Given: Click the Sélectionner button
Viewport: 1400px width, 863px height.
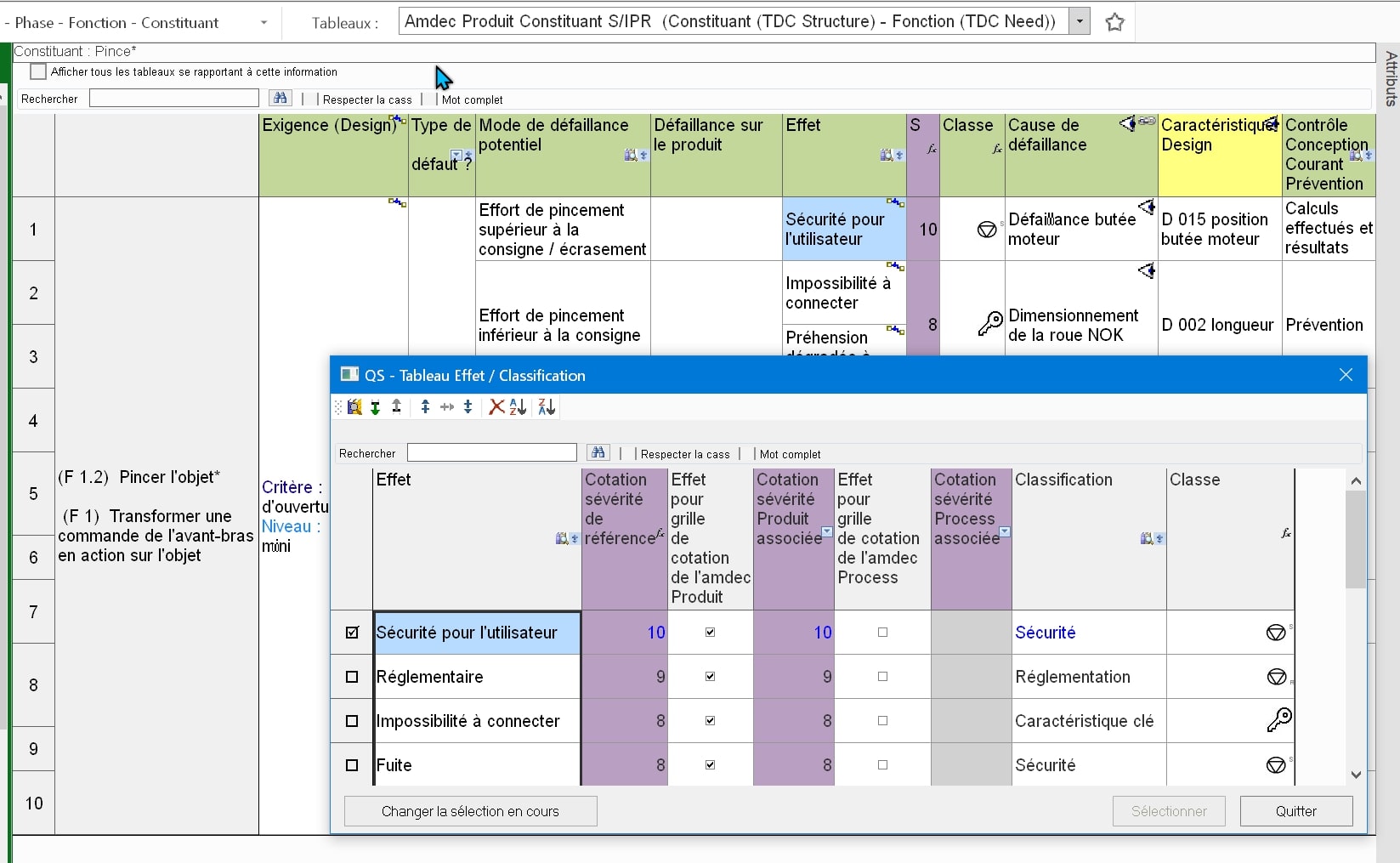Looking at the screenshot, I should click(1169, 811).
